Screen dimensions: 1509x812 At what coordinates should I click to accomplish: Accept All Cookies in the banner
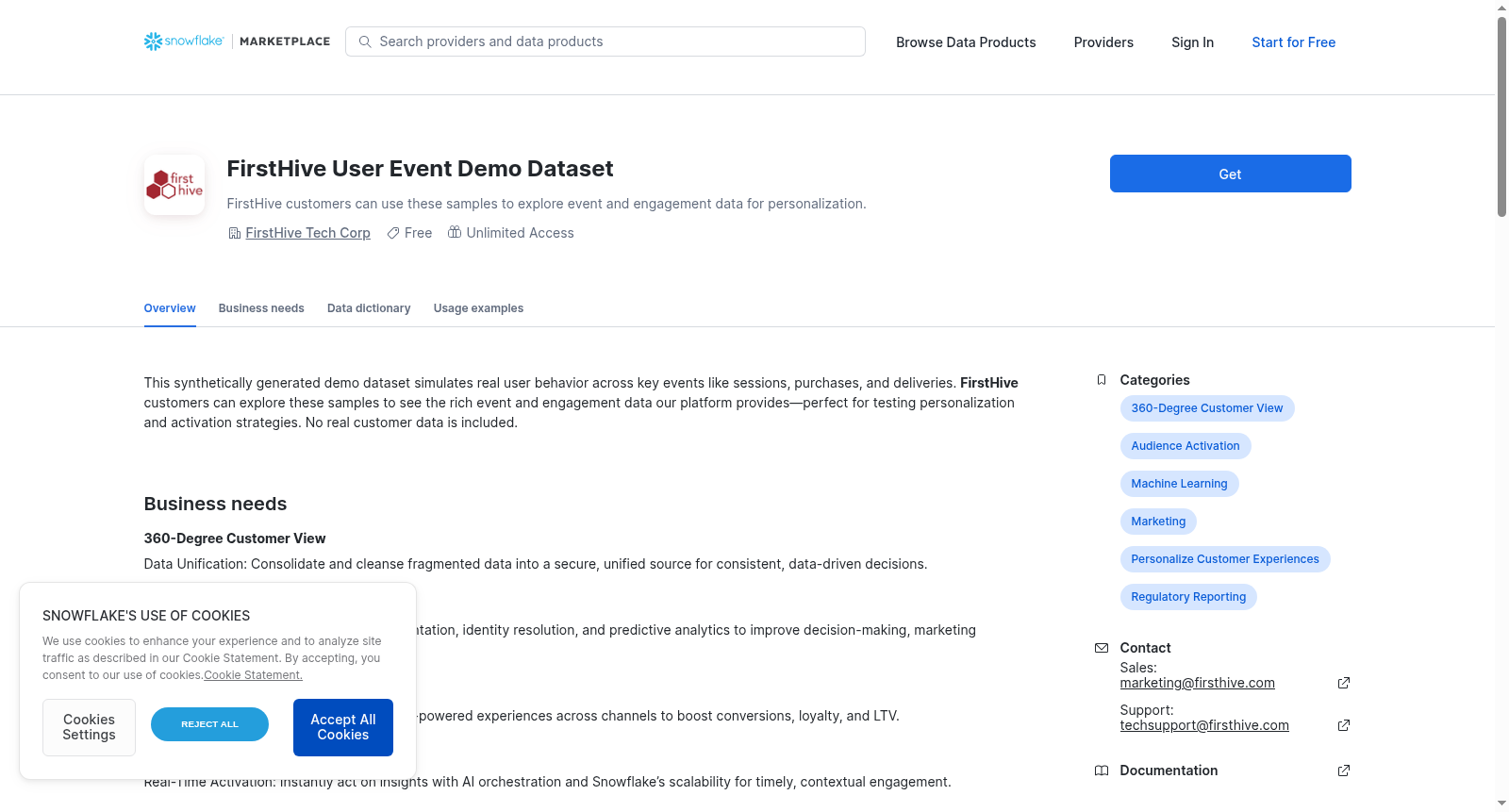pyautogui.click(x=343, y=727)
